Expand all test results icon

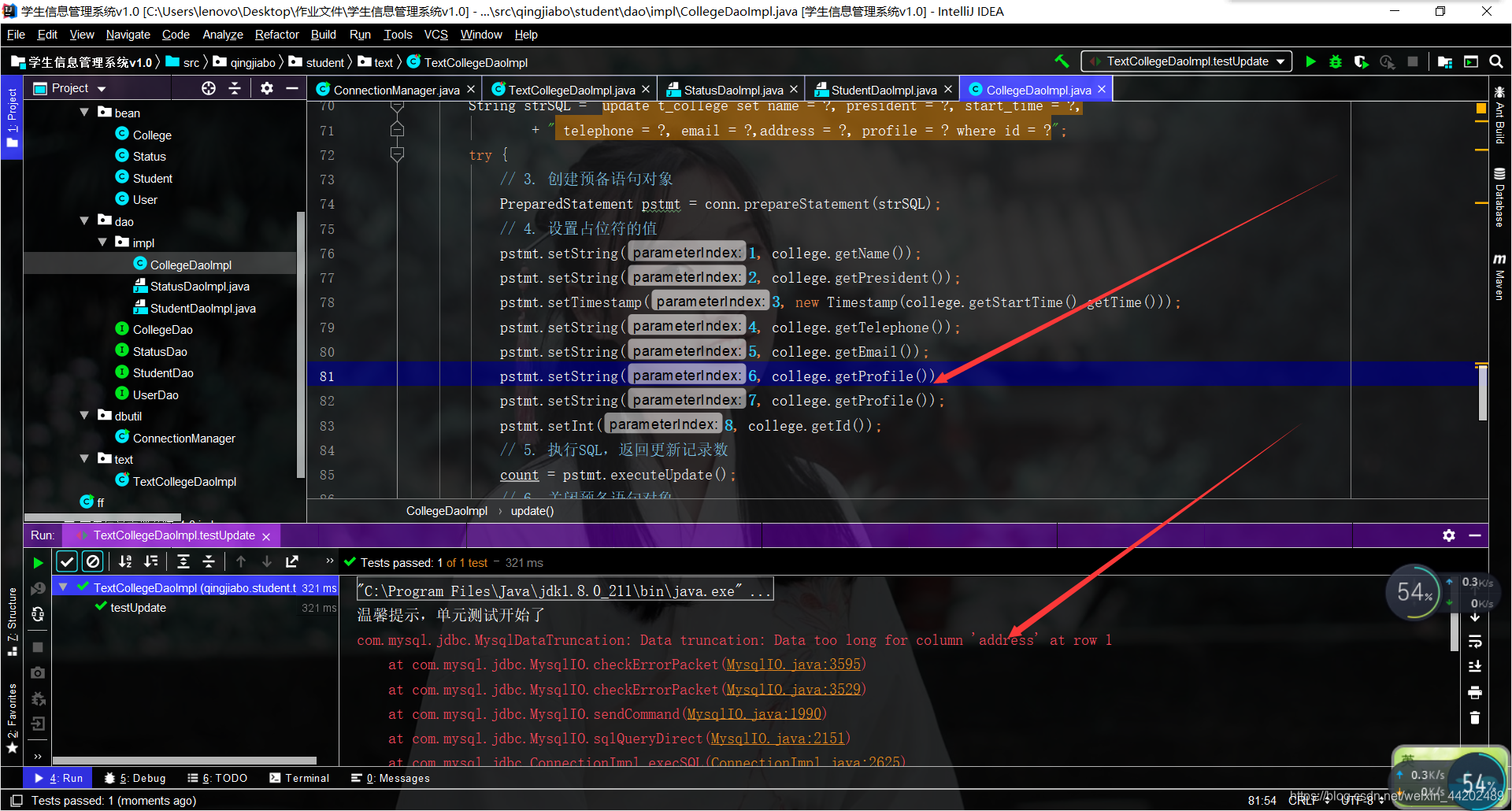tap(183, 561)
